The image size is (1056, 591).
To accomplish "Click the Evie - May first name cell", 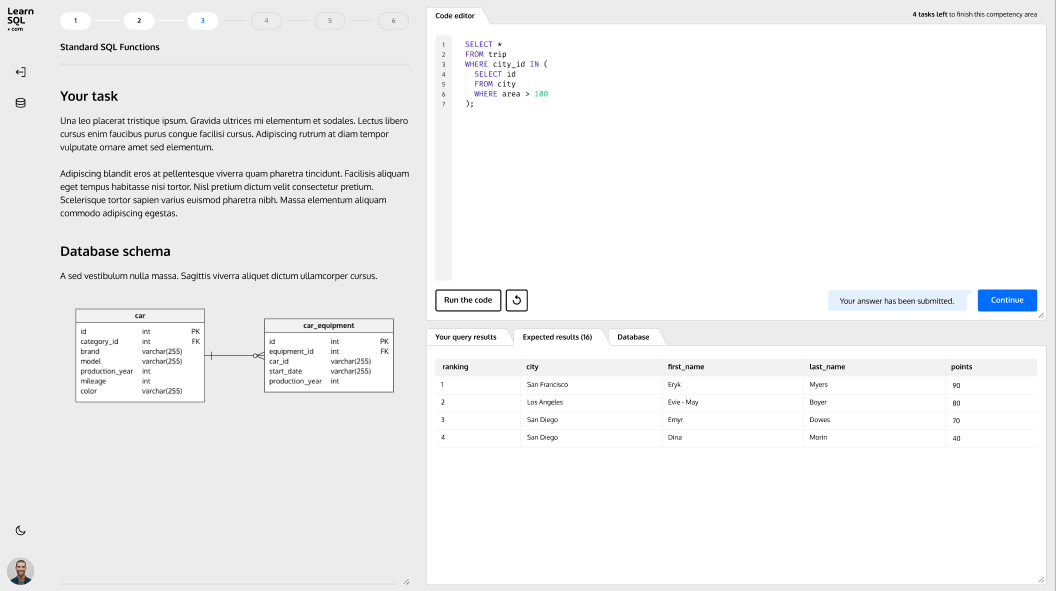I will coord(683,403).
